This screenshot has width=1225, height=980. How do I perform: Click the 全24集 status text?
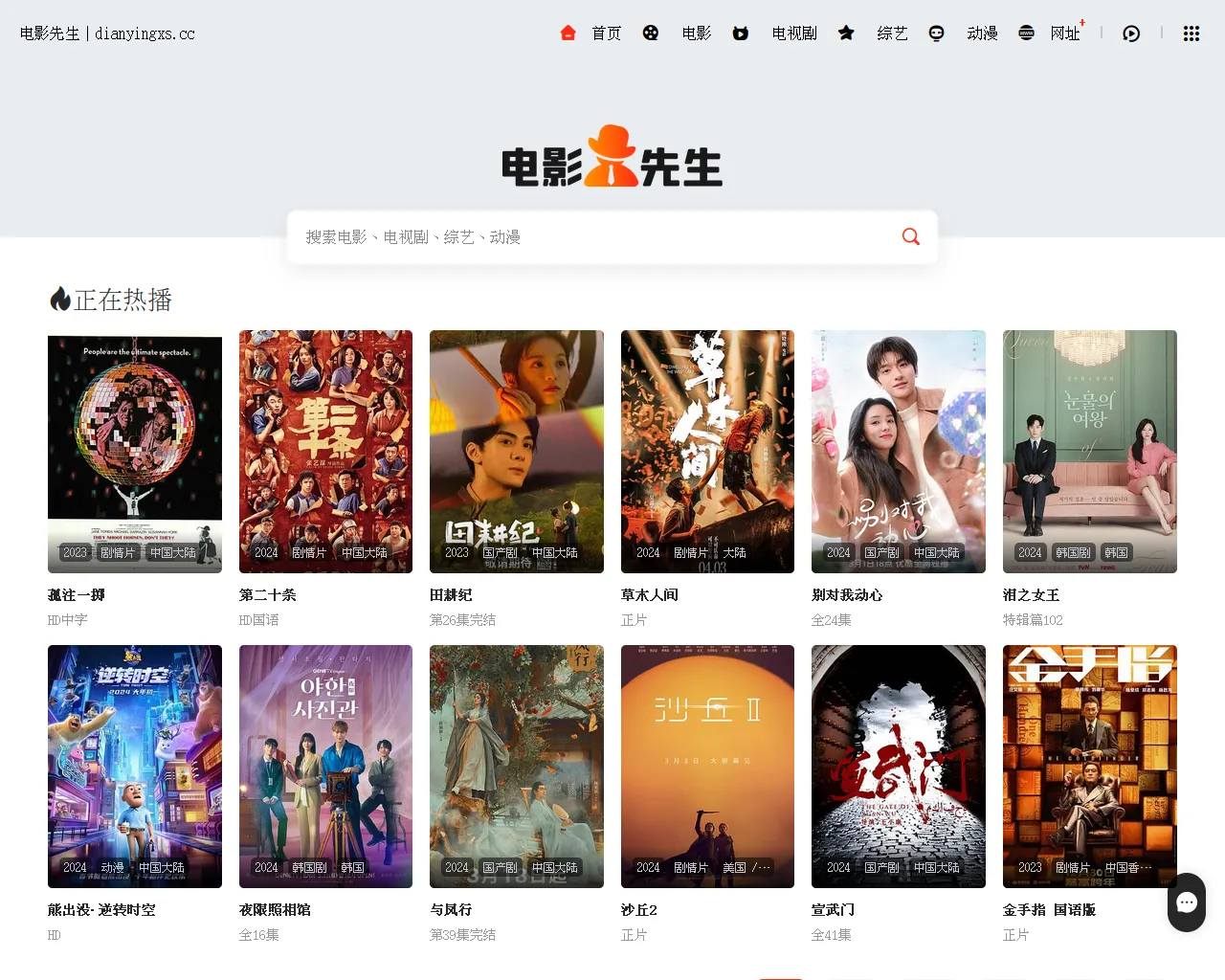pos(832,620)
